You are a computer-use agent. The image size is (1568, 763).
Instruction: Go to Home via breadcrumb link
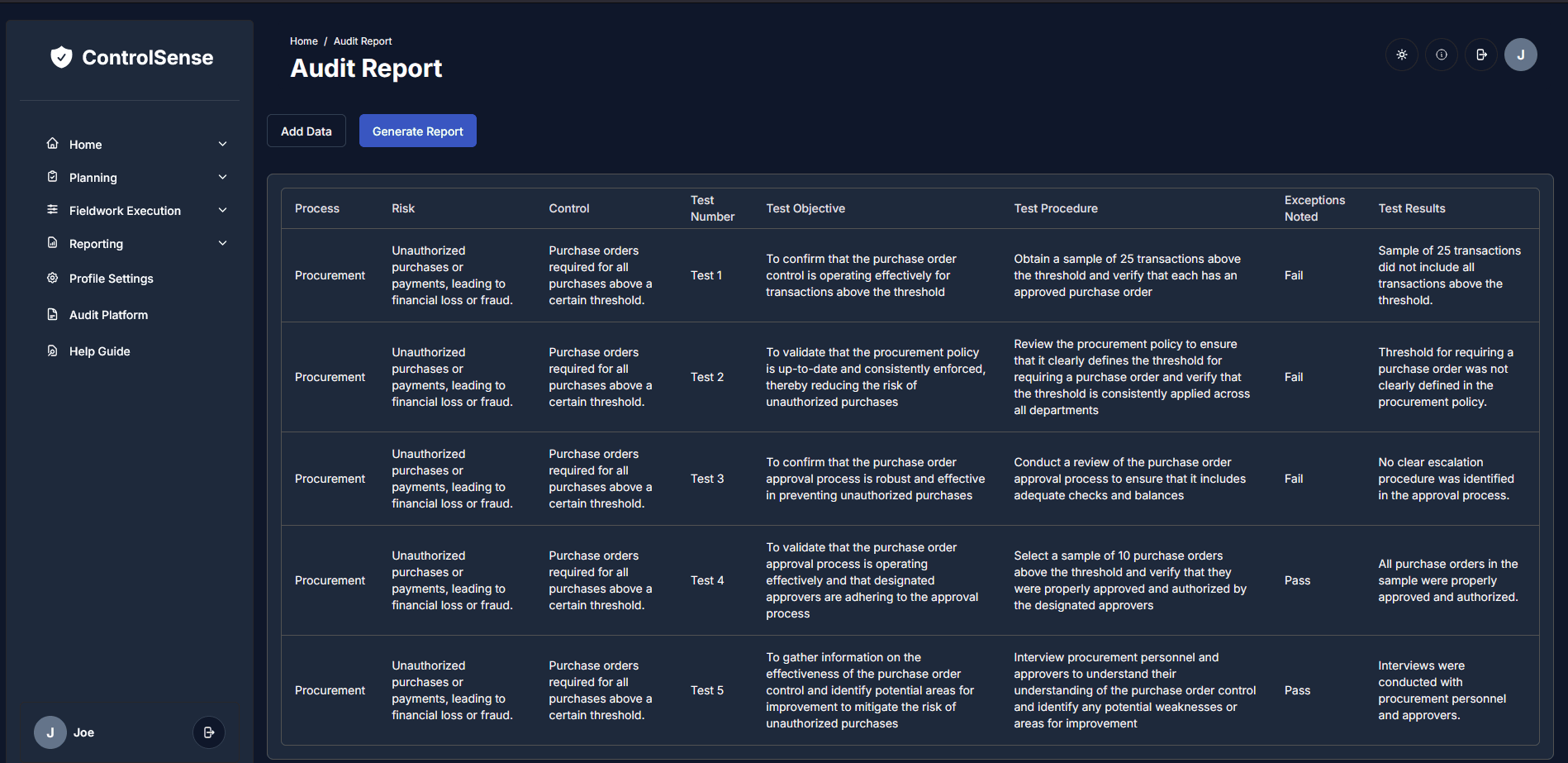[303, 41]
